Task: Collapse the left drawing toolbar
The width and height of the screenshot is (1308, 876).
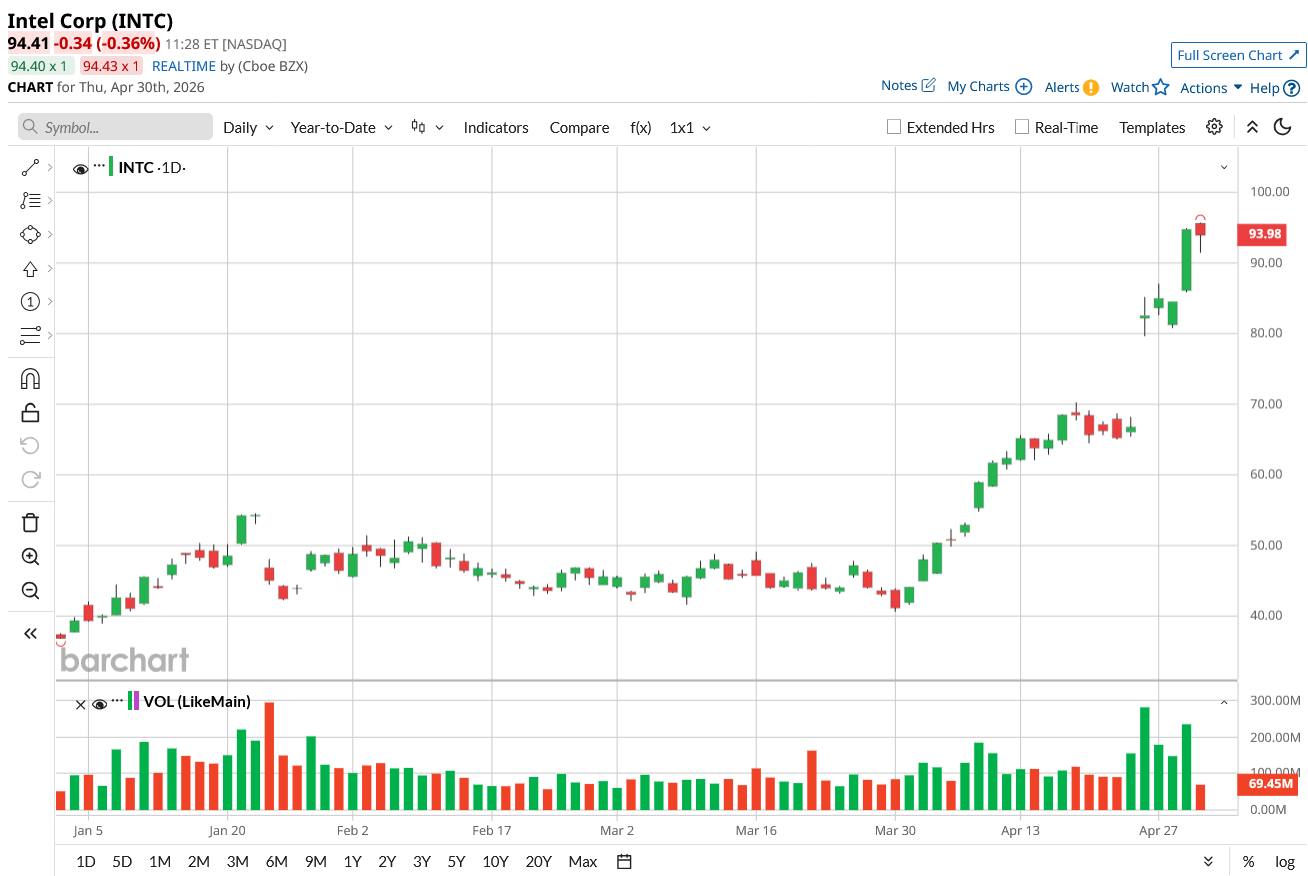Action: tap(30, 633)
